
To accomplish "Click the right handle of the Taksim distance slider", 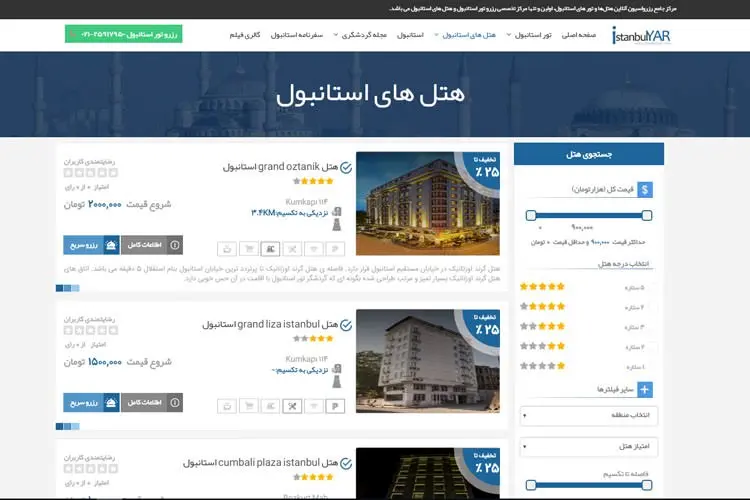I will [647, 485].
